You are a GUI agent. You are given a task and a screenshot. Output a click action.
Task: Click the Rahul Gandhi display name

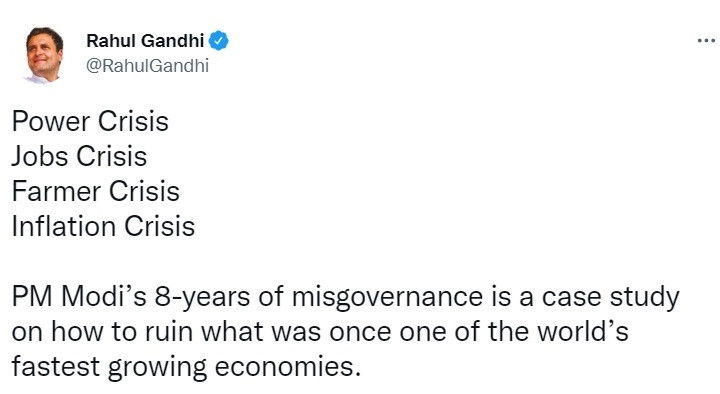point(145,41)
